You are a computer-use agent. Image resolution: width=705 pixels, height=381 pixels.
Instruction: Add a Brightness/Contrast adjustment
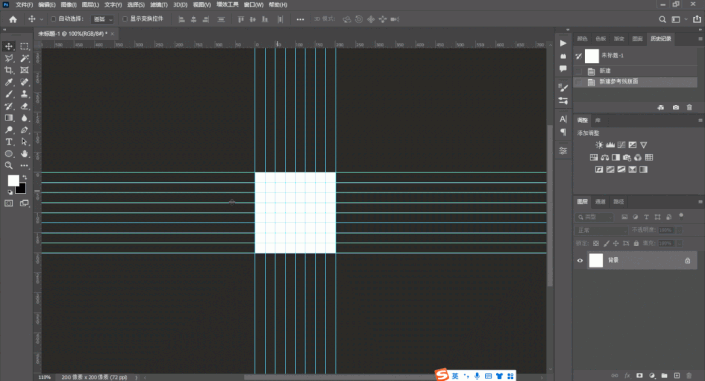tap(599, 145)
